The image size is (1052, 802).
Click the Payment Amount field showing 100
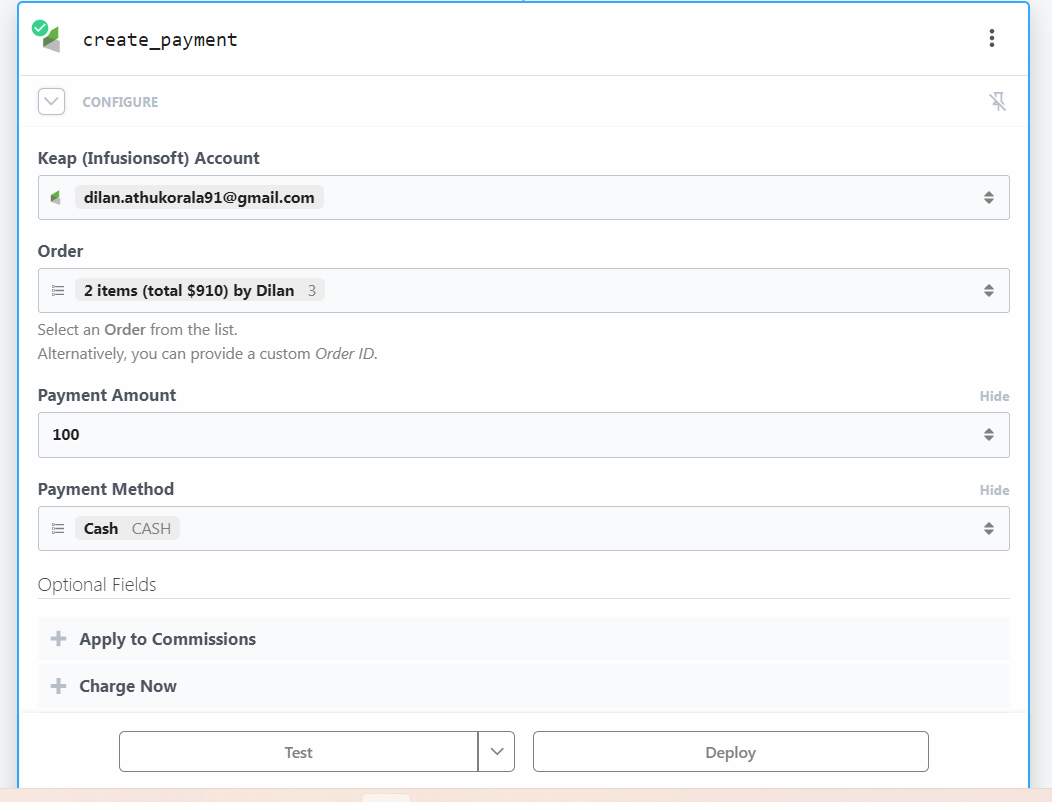coord(523,435)
